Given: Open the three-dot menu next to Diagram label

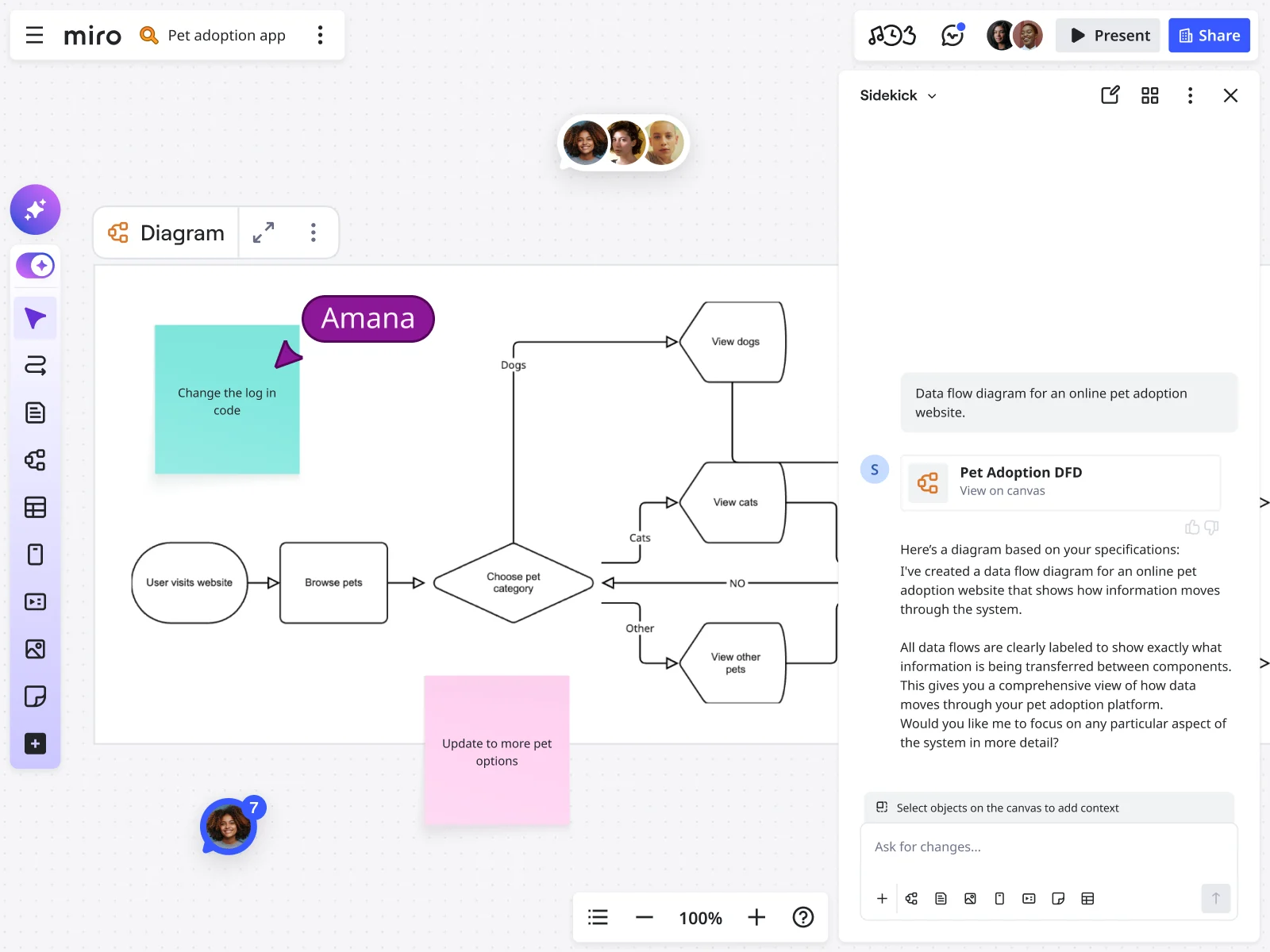Looking at the screenshot, I should point(314,232).
